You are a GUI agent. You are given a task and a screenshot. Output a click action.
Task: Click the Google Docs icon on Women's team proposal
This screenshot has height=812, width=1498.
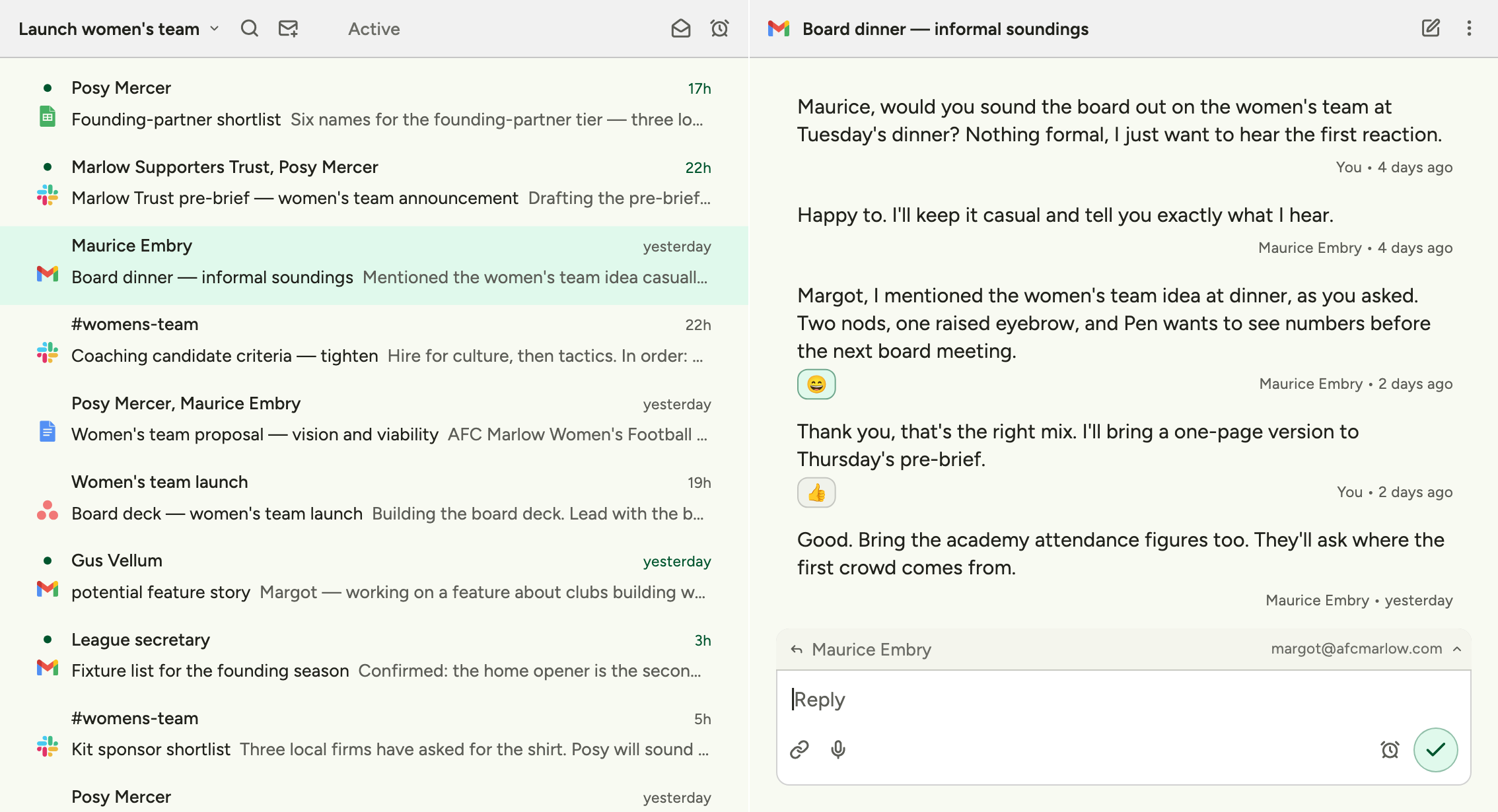(x=48, y=432)
